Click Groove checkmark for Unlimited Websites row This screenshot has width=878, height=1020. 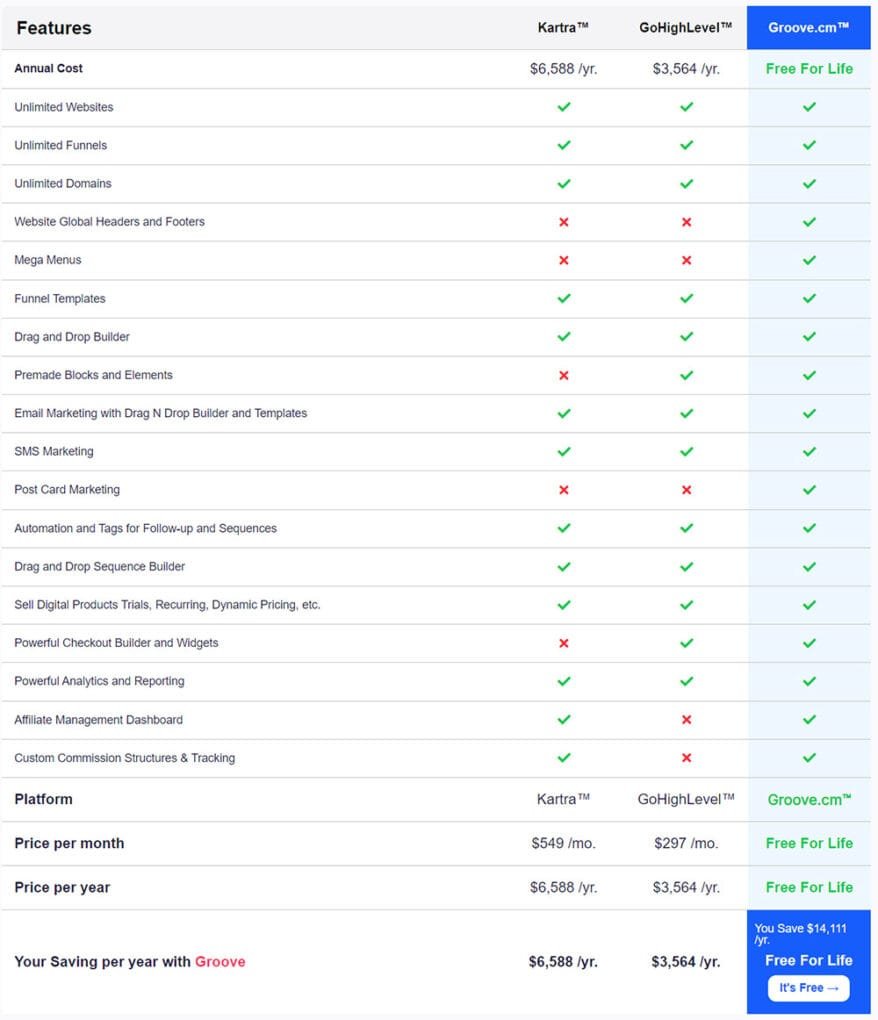pos(809,107)
